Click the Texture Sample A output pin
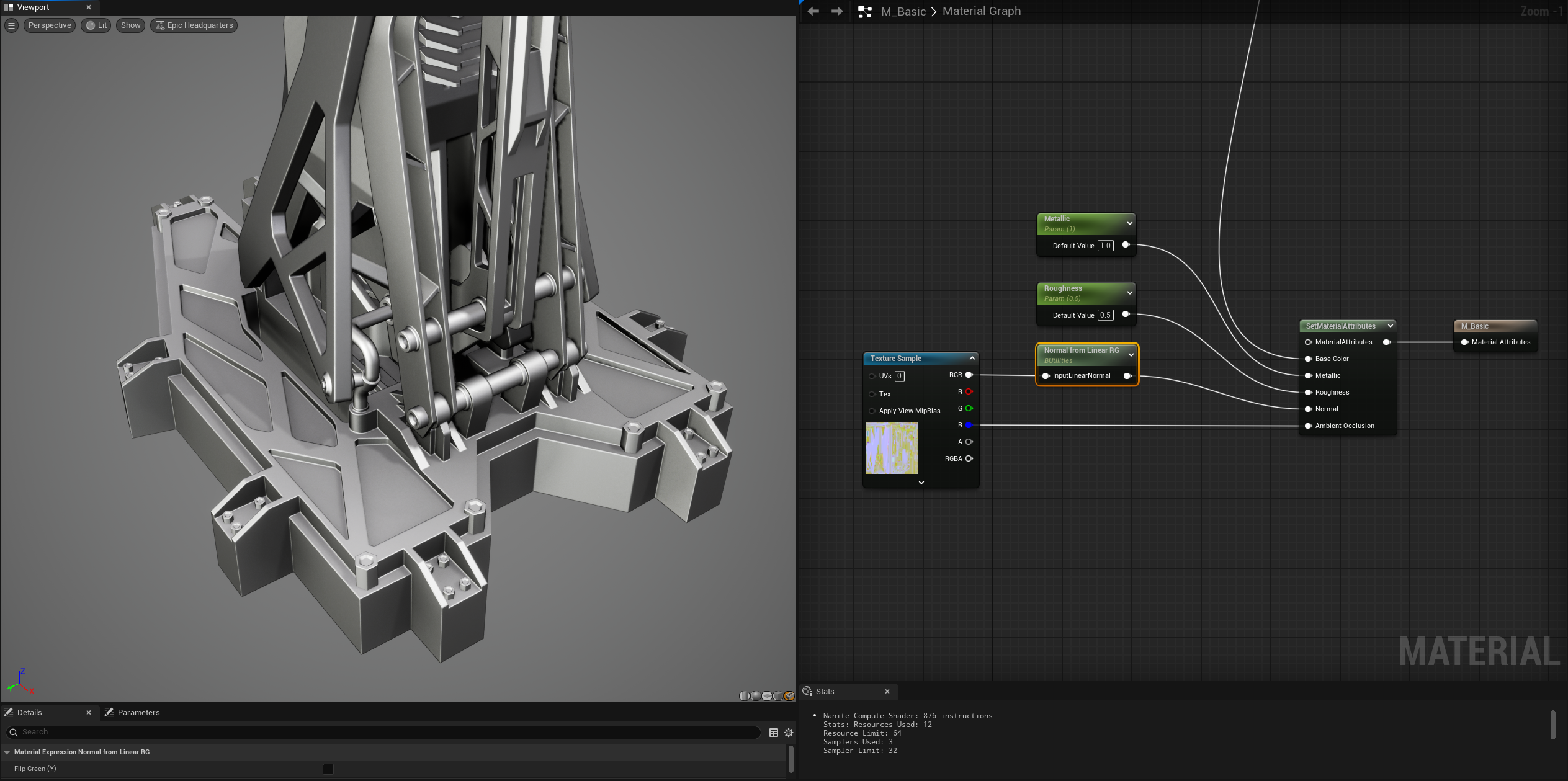 [x=969, y=442]
